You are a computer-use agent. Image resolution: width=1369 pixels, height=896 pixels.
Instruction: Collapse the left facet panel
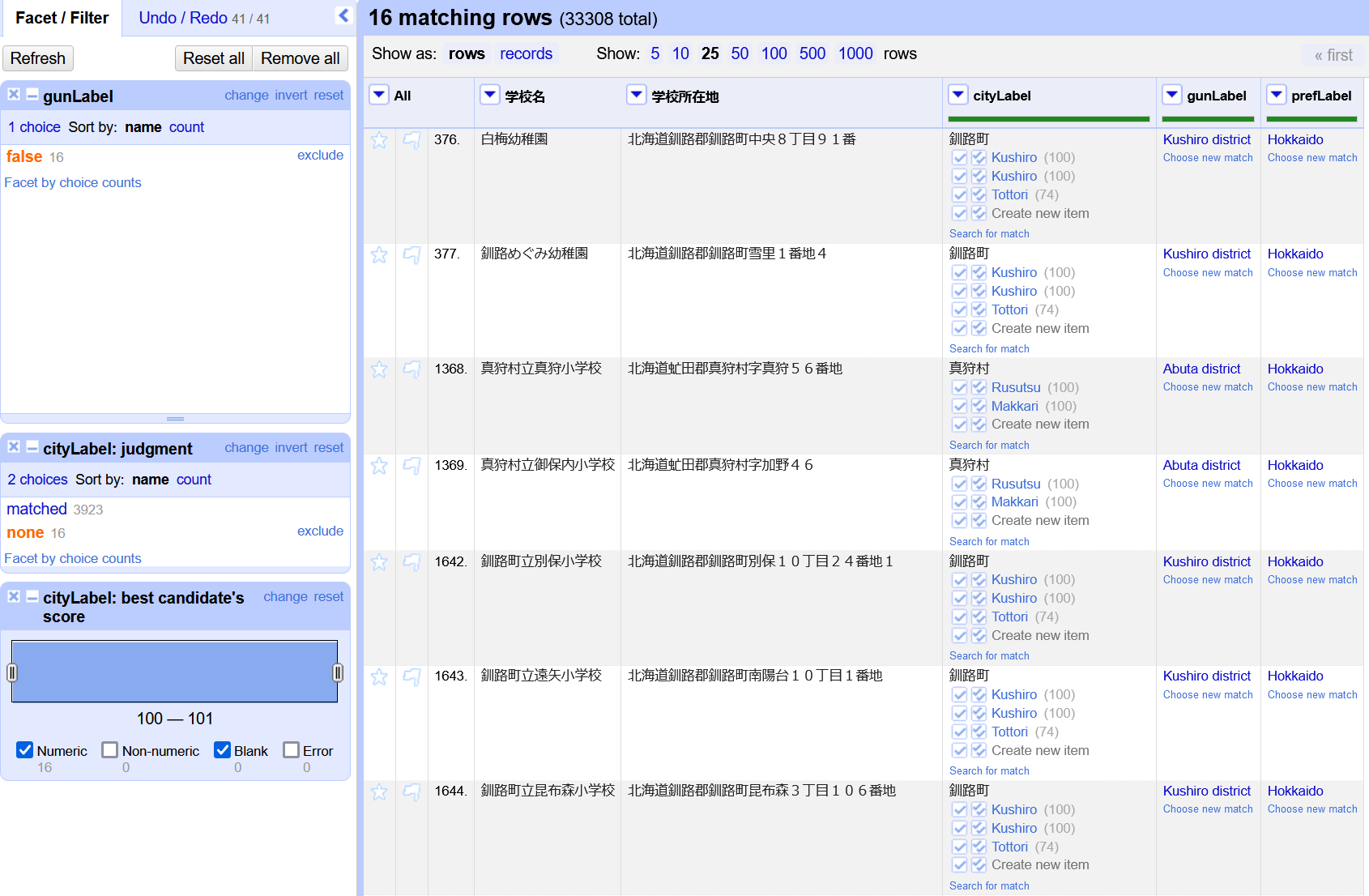pos(343,15)
